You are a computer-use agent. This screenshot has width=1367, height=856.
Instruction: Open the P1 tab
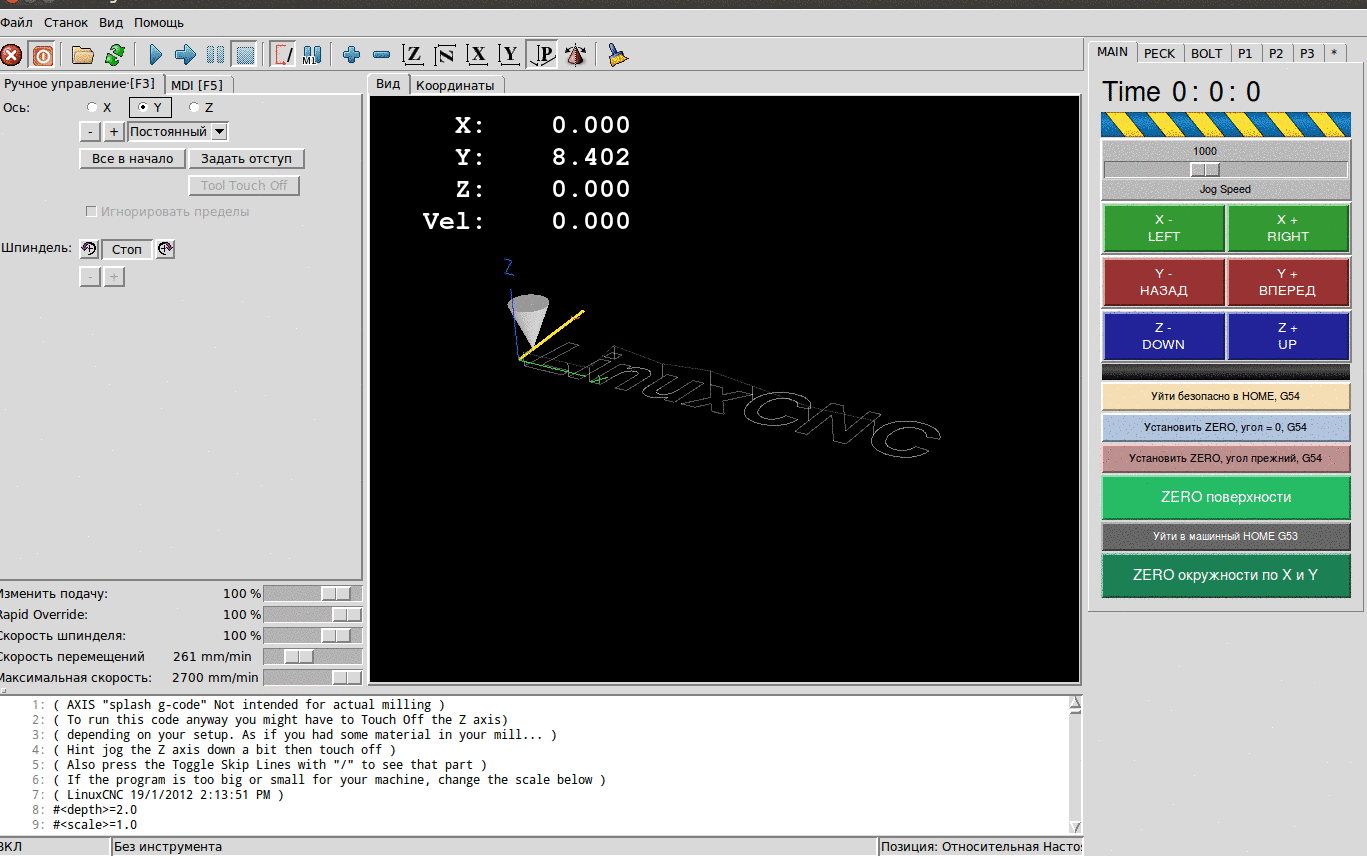1245,53
